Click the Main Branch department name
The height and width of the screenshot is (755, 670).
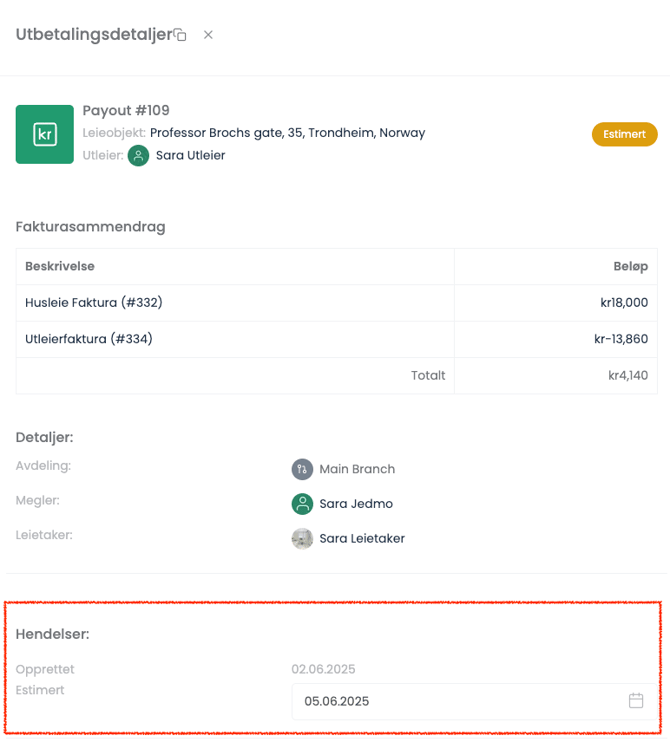357,469
